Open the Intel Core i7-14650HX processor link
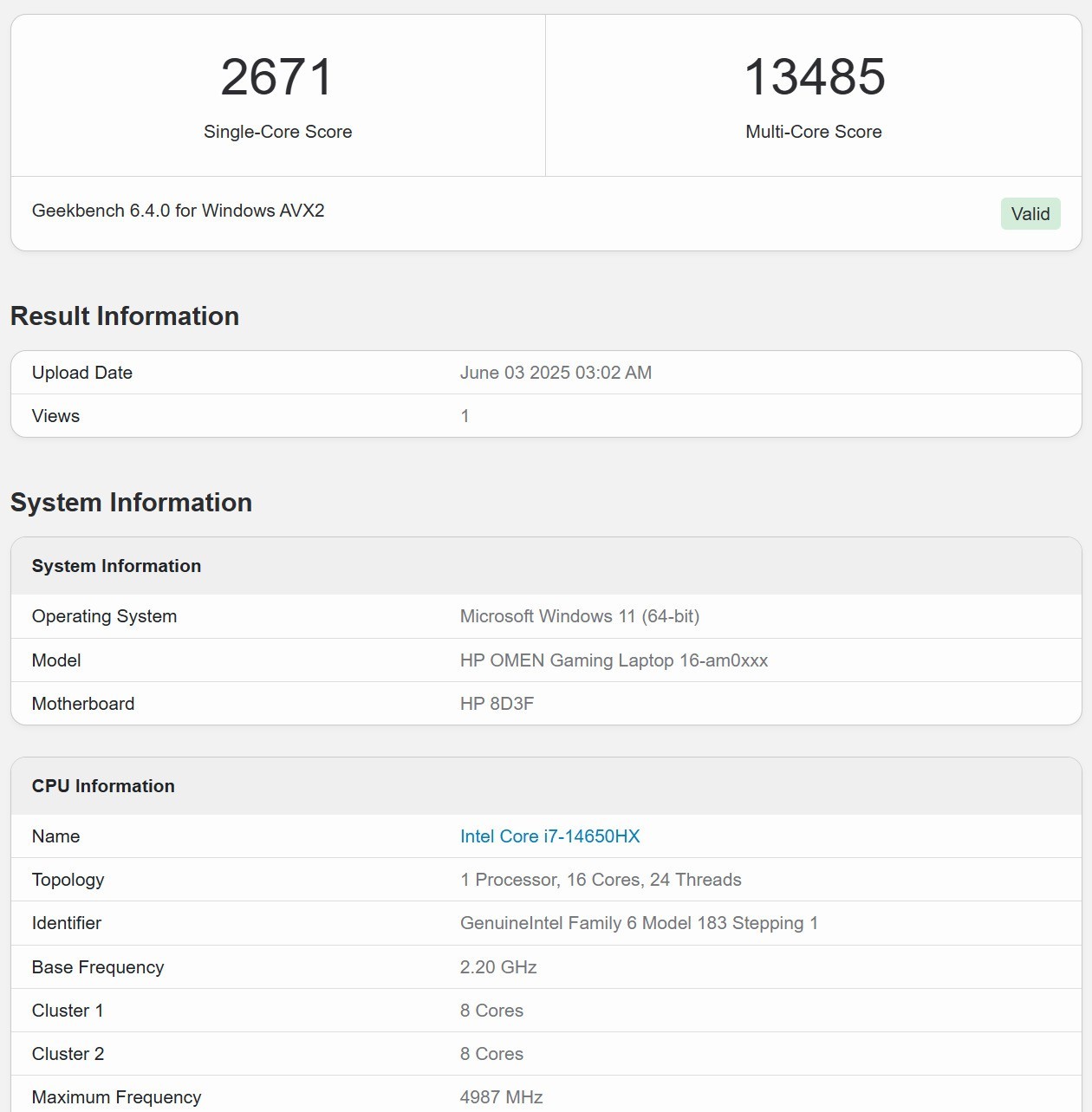 point(549,836)
